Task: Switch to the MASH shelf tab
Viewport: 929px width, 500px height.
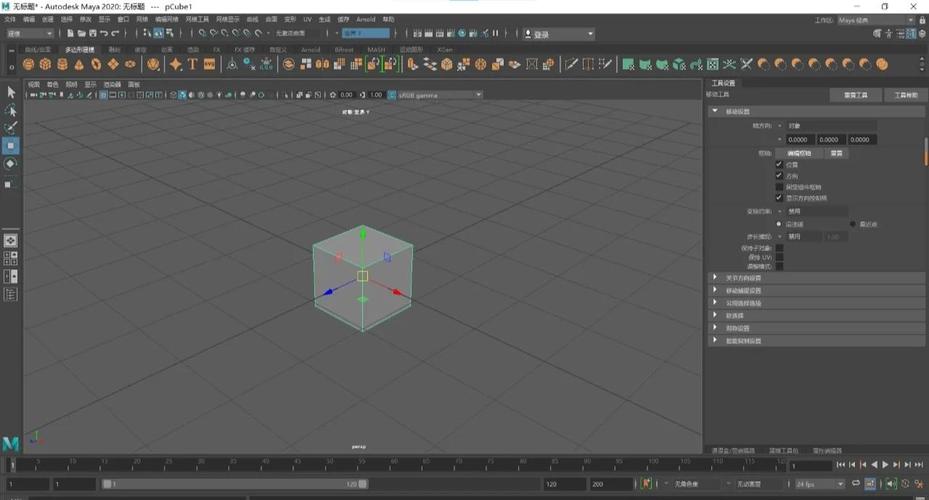Action: (x=375, y=49)
